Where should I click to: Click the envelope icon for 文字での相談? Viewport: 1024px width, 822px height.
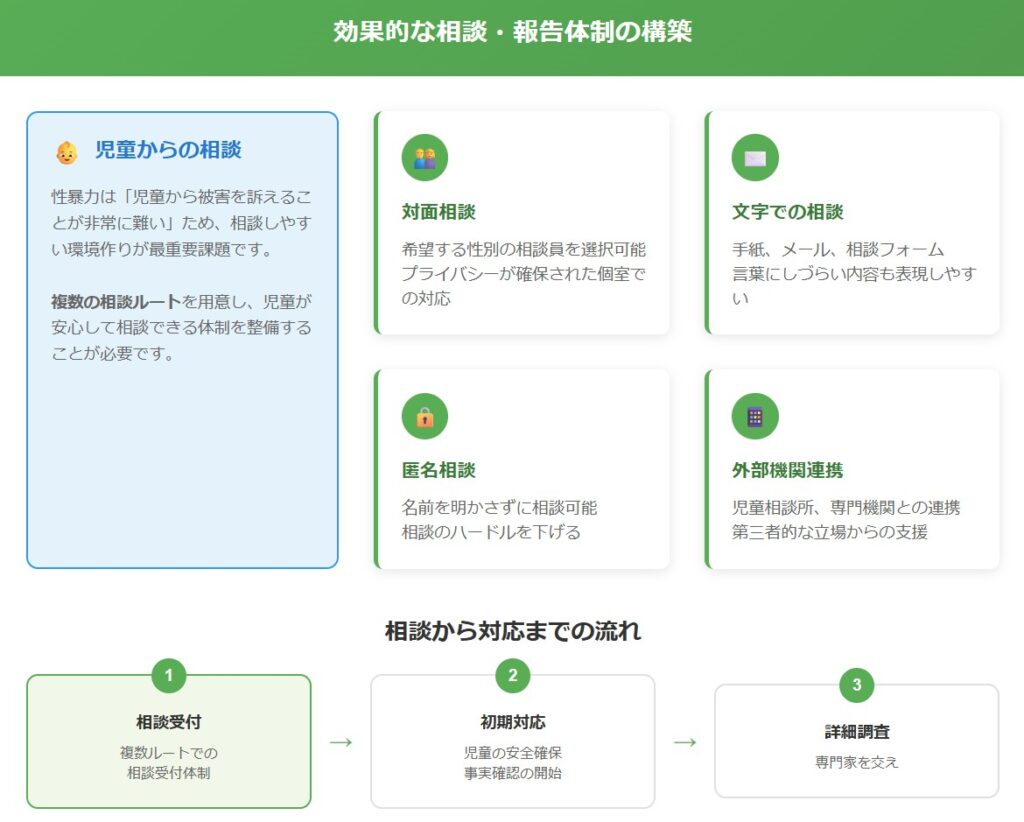click(755, 158)
